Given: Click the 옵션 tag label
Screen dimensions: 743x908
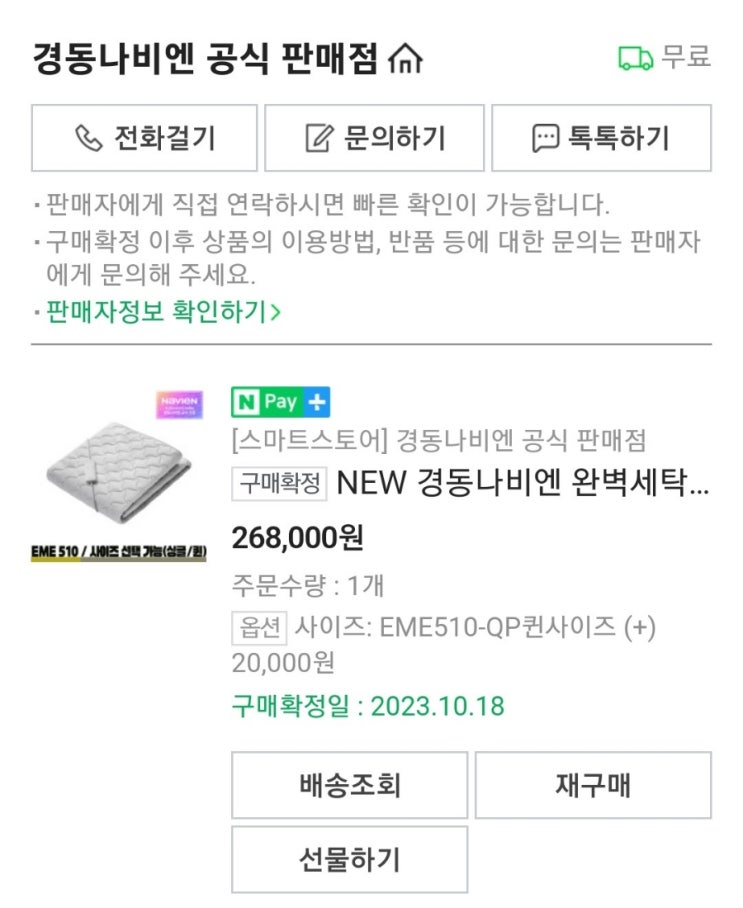Looking at the screenshot, I should click(x=259, y=628).
